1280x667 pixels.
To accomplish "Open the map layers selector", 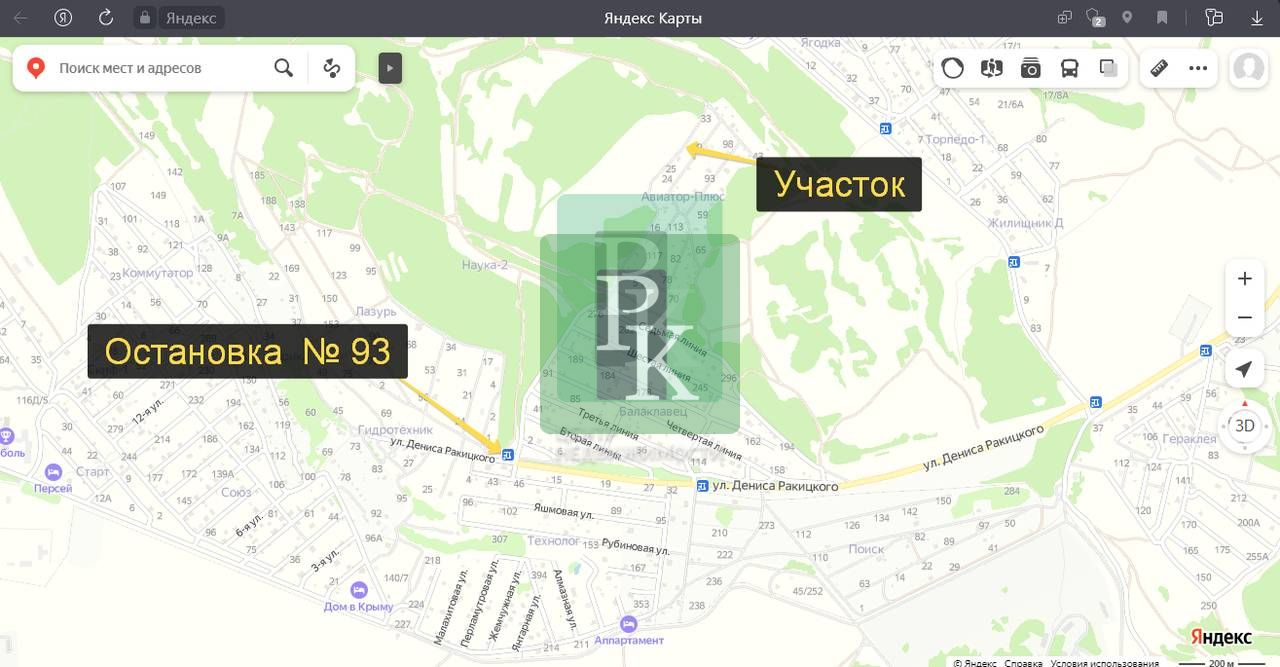I will 1108,68.
